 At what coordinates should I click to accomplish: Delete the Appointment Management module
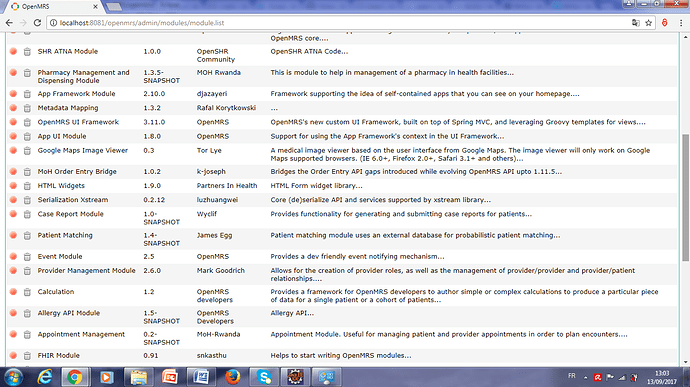(27, 335)
